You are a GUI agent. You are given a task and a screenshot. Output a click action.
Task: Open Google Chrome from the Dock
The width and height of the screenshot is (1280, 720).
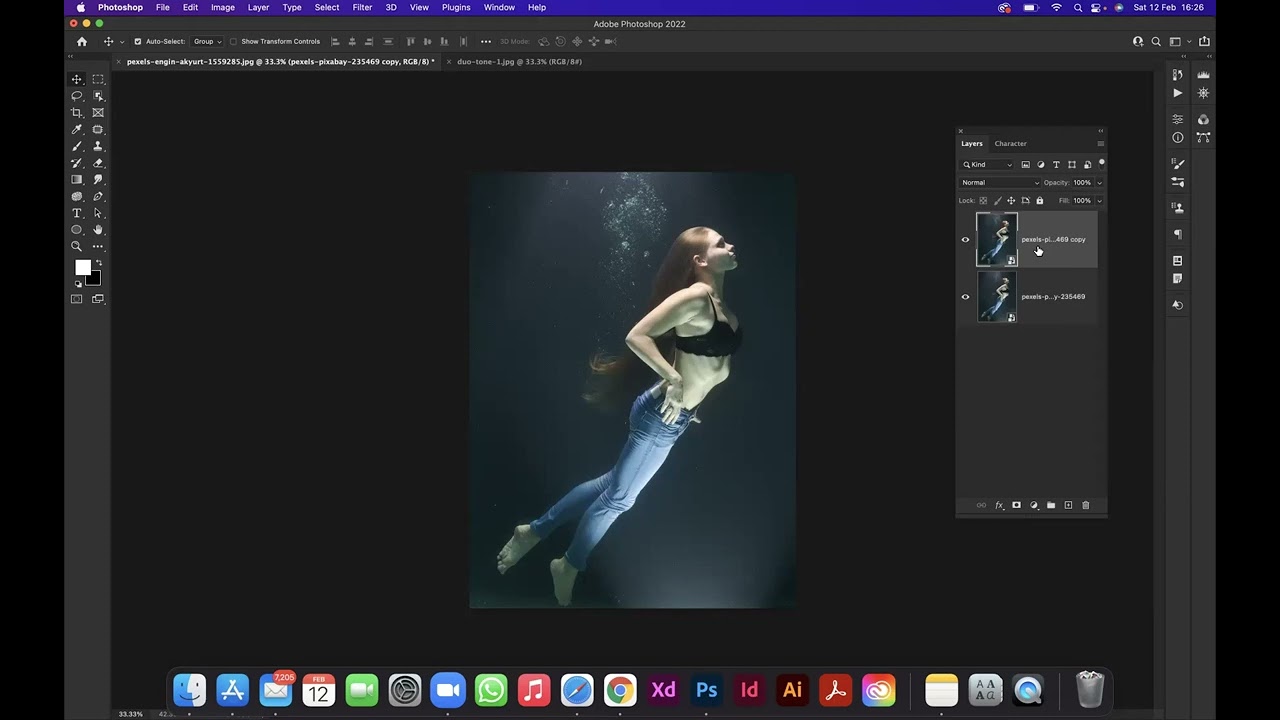coord(620,690)
